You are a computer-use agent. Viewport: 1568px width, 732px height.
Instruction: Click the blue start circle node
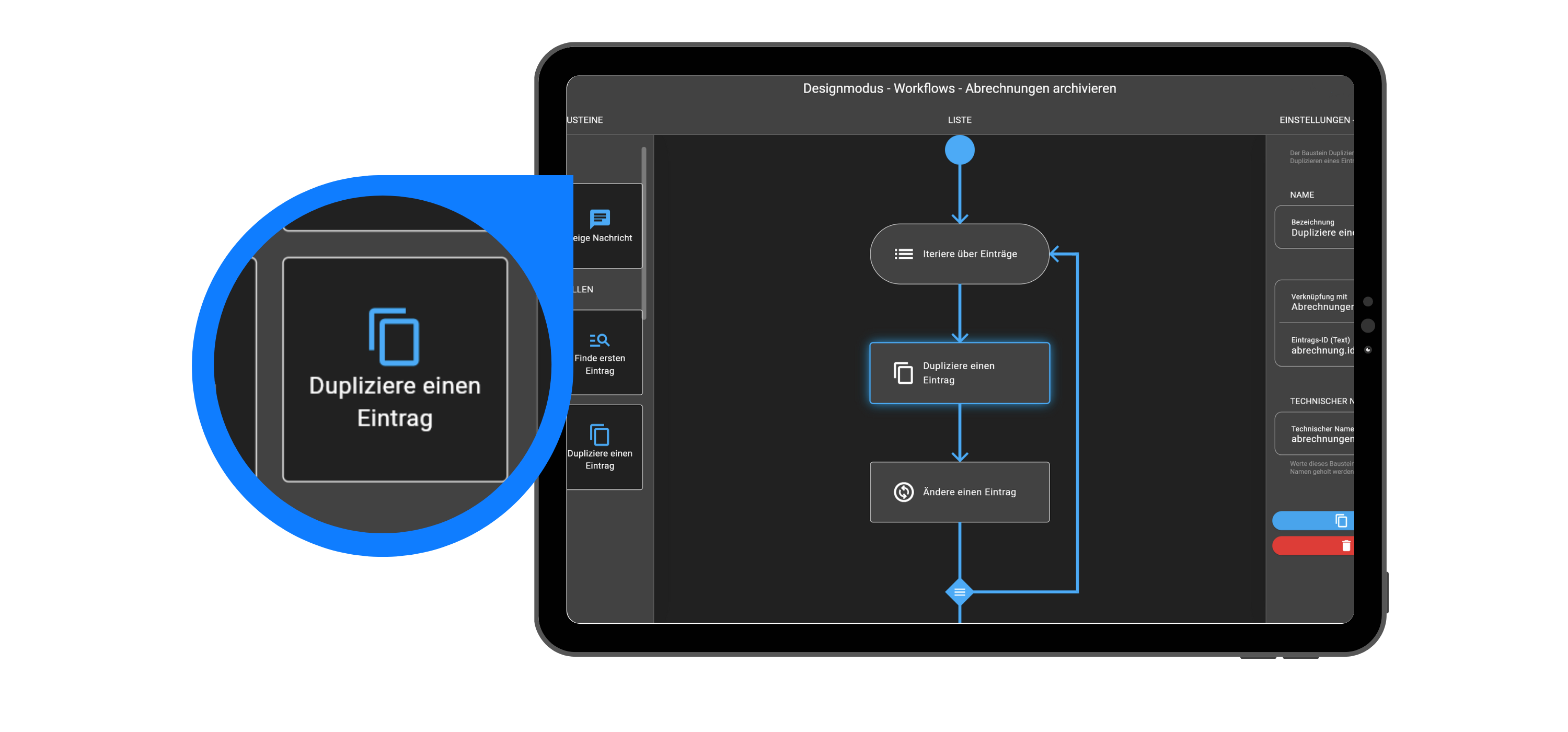tap(959, 150)
